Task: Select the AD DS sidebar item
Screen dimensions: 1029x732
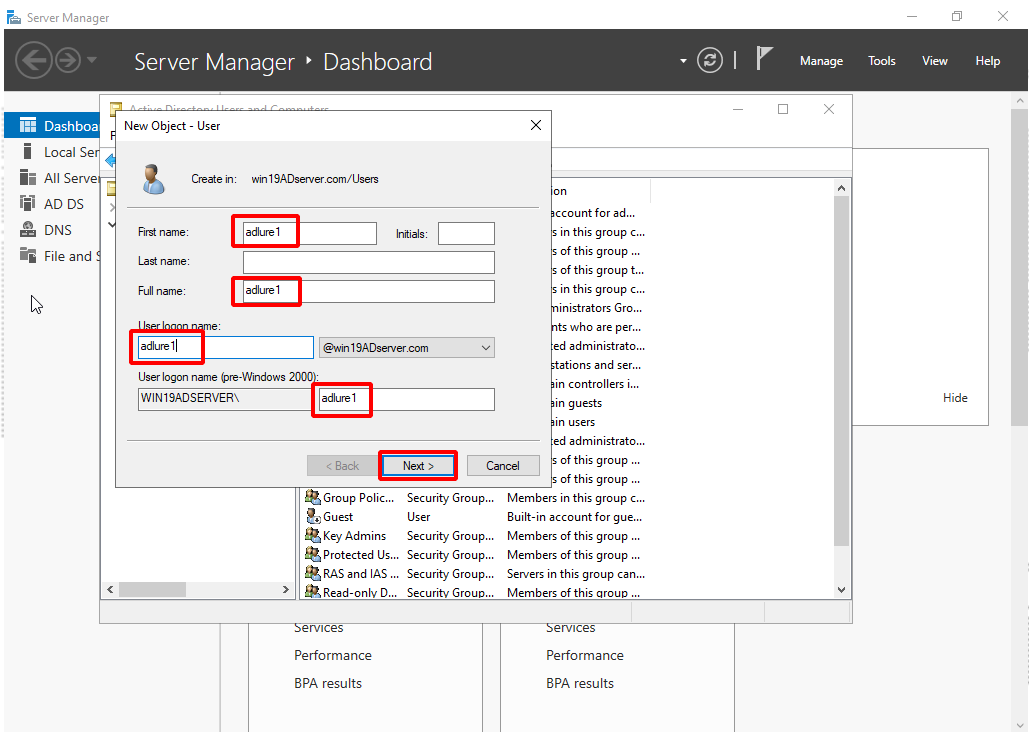Action: coord(64,204)
